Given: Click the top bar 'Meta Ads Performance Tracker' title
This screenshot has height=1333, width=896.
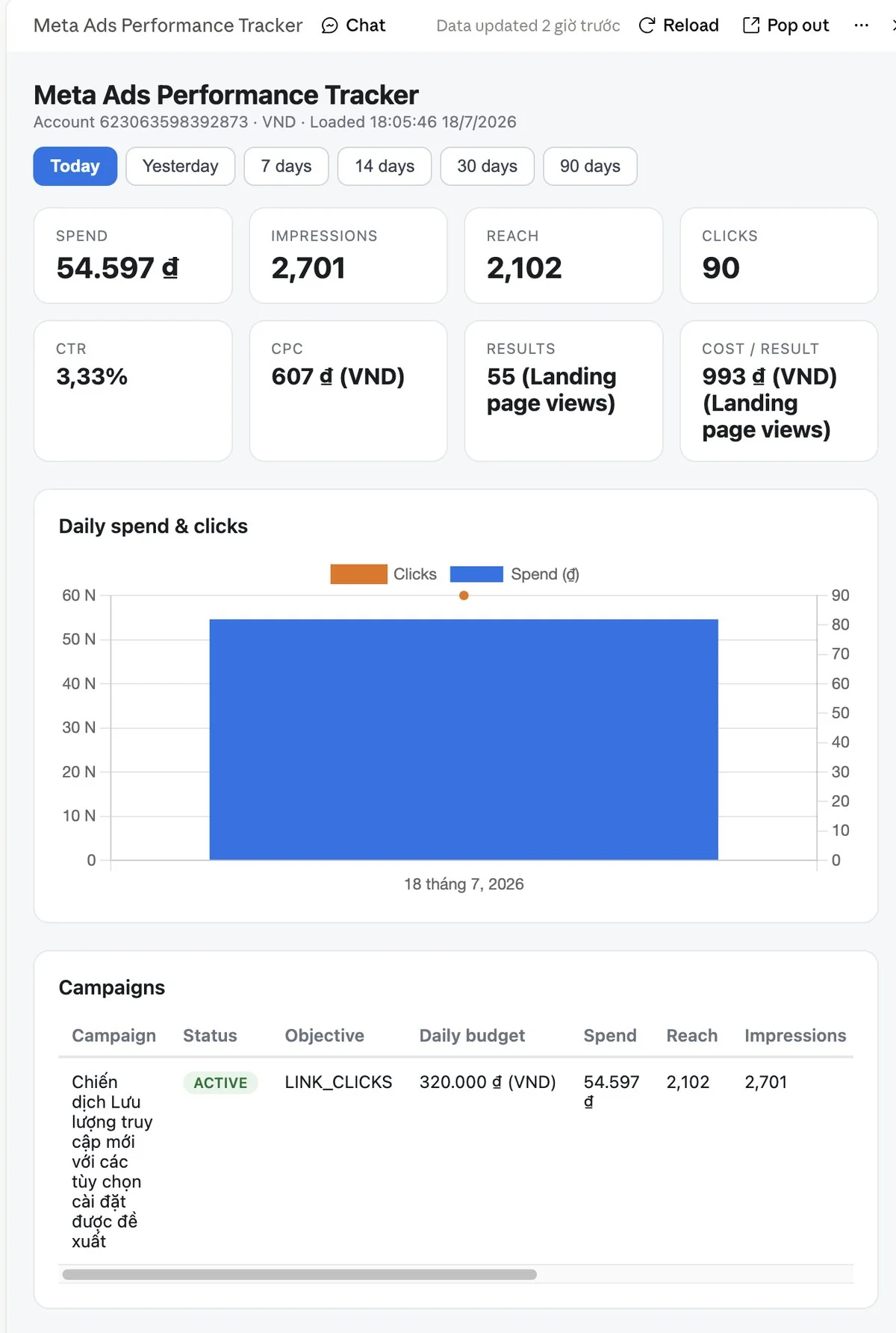Looking at the screenshot, I should click(168, 25).
